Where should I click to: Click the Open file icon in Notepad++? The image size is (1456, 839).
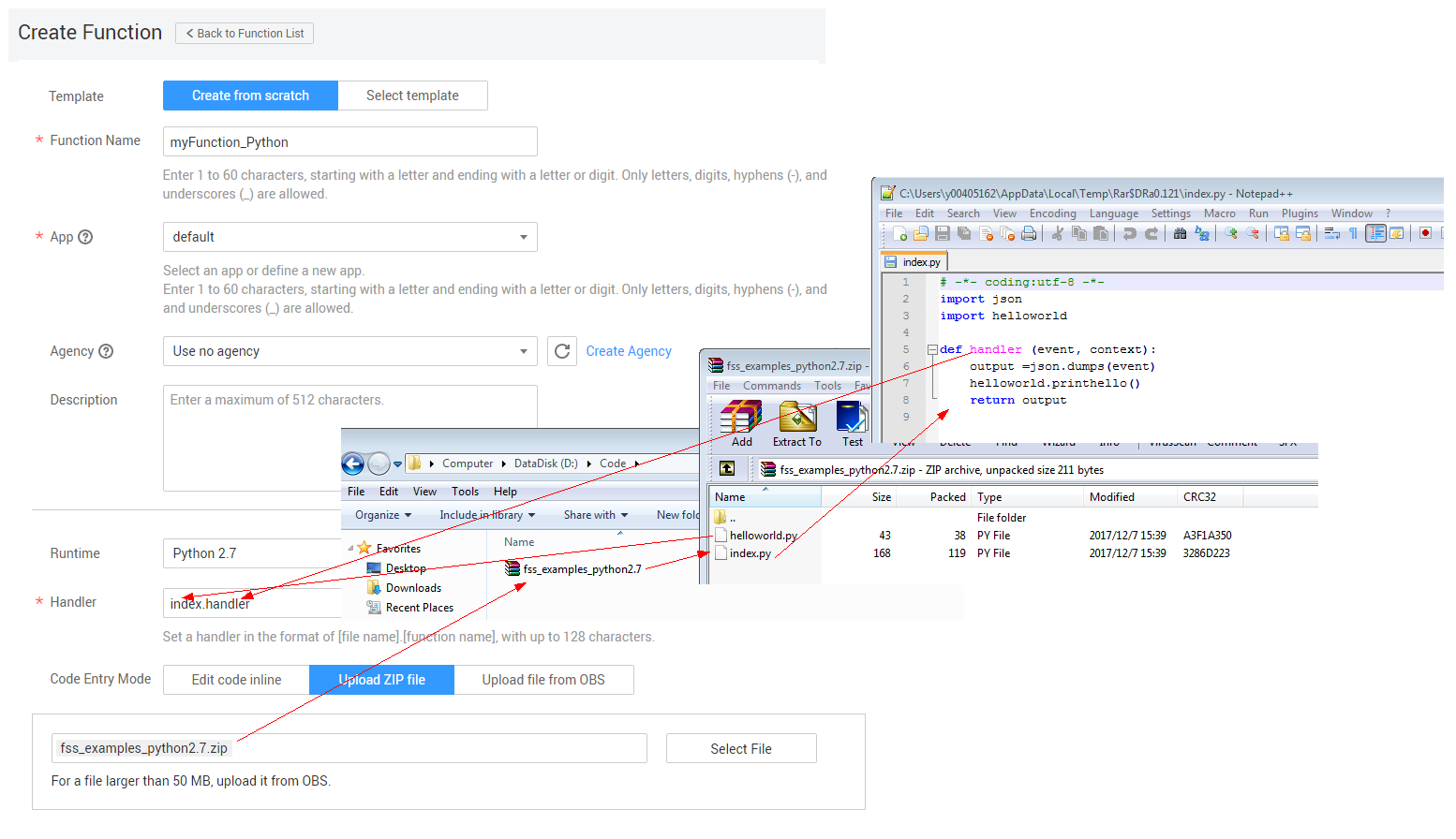click(x=921, y=233)
